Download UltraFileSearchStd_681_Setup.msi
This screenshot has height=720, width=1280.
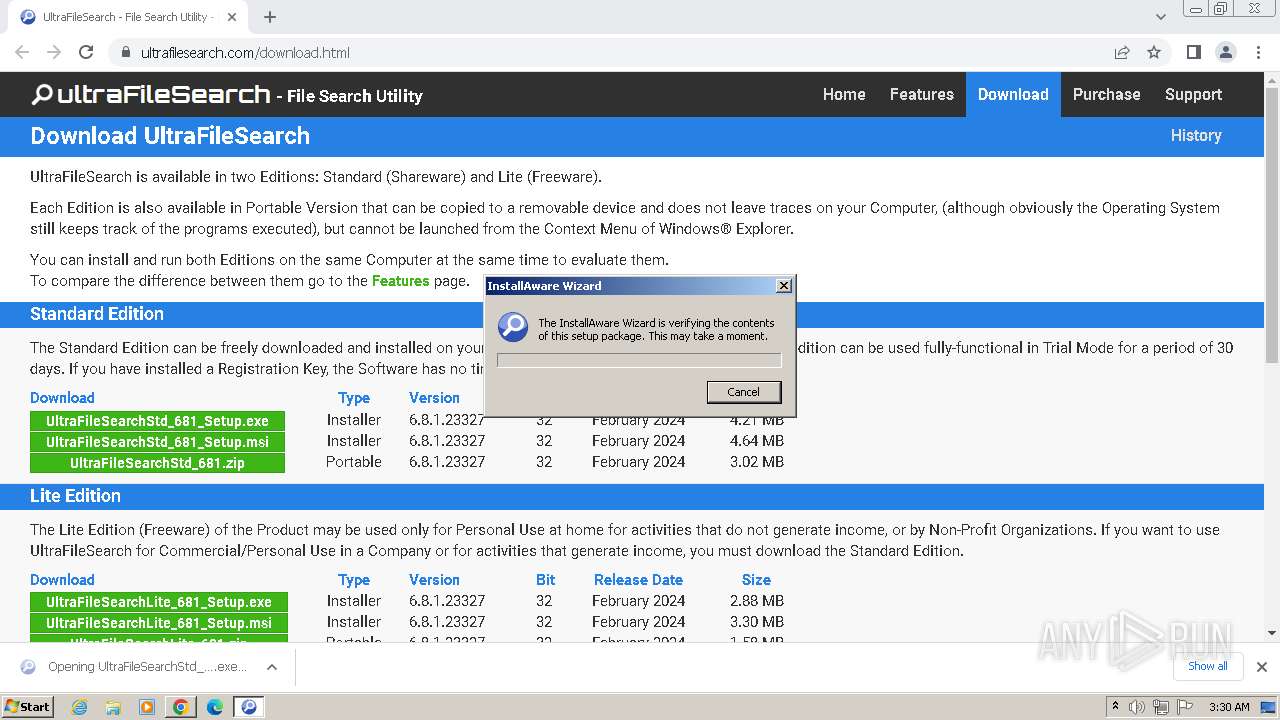pyautogui.click(x=157, y=442)
